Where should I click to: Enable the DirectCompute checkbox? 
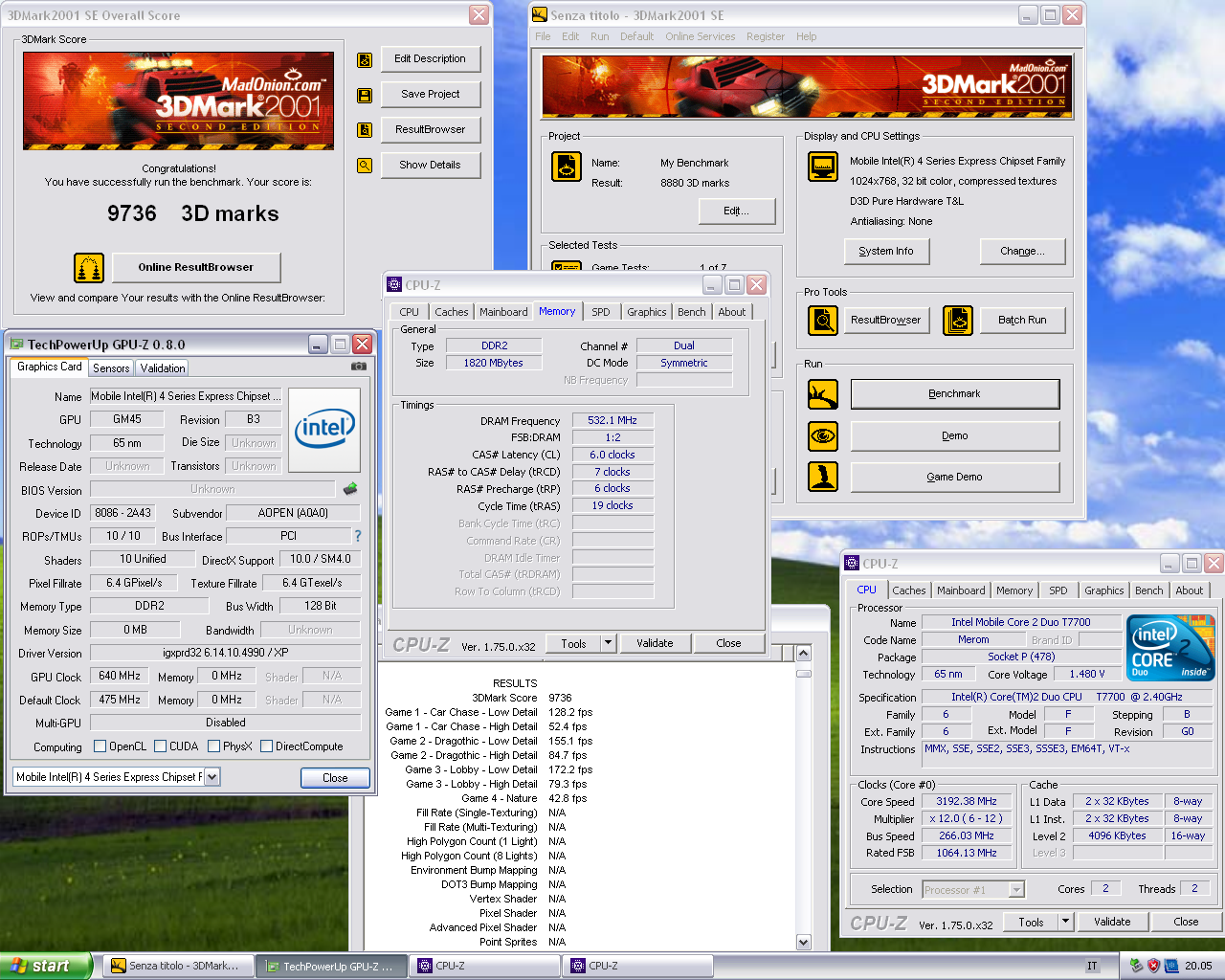pos(267,746)
